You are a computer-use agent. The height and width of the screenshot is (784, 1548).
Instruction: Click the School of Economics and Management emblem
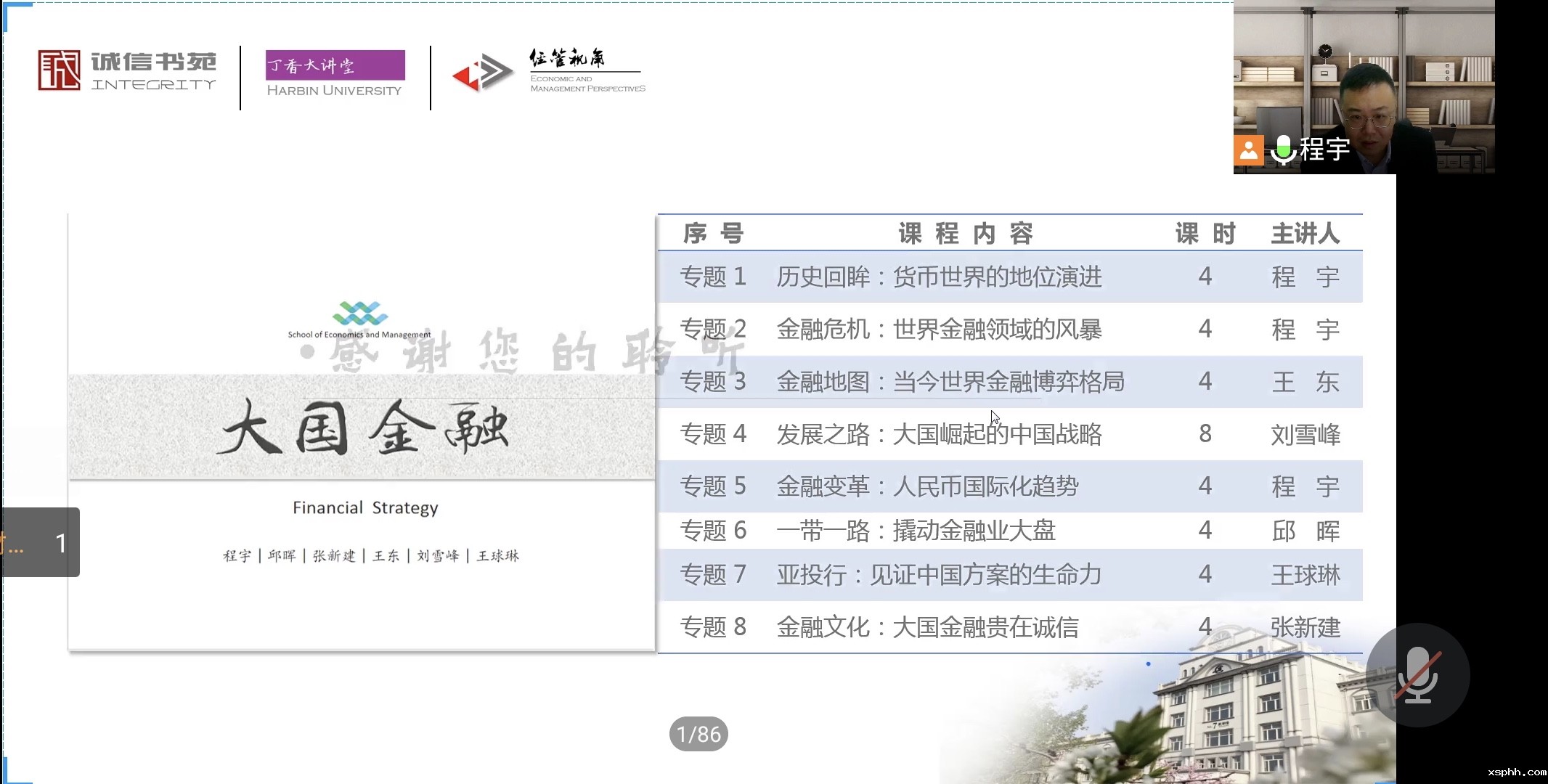click(x=359, y=314)
